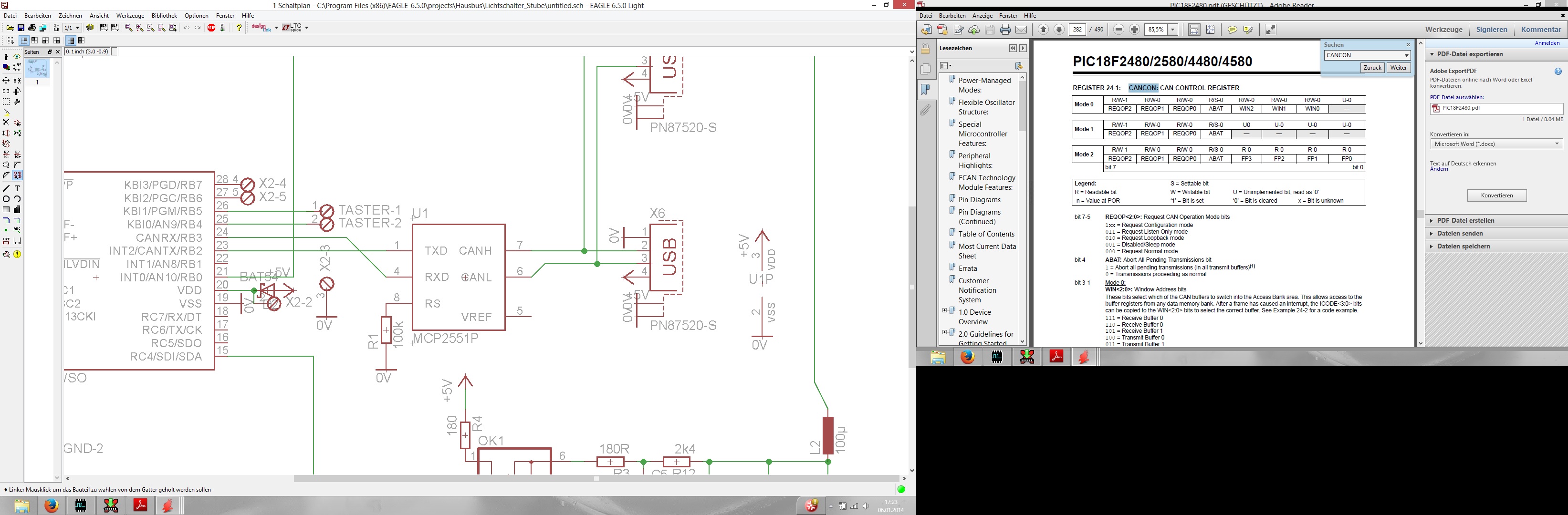The width and height of the screenshot is (1568, 515).
Task: Run ERC with yellow exclamation icon
Action: [17, 254]
